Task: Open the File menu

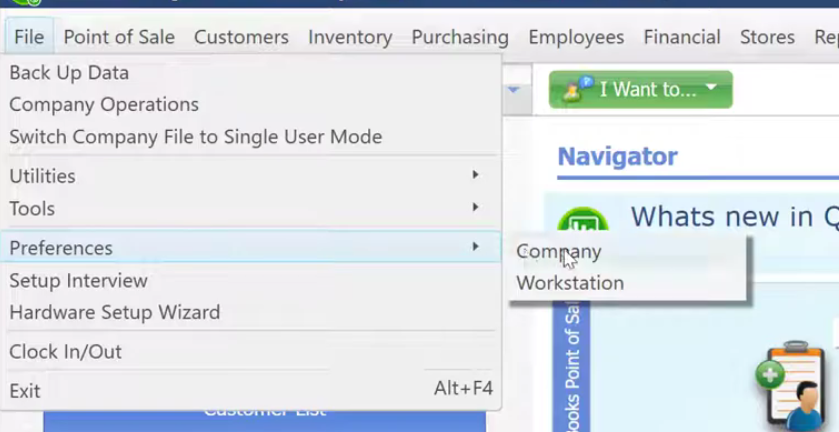Action: click(29, 37)
